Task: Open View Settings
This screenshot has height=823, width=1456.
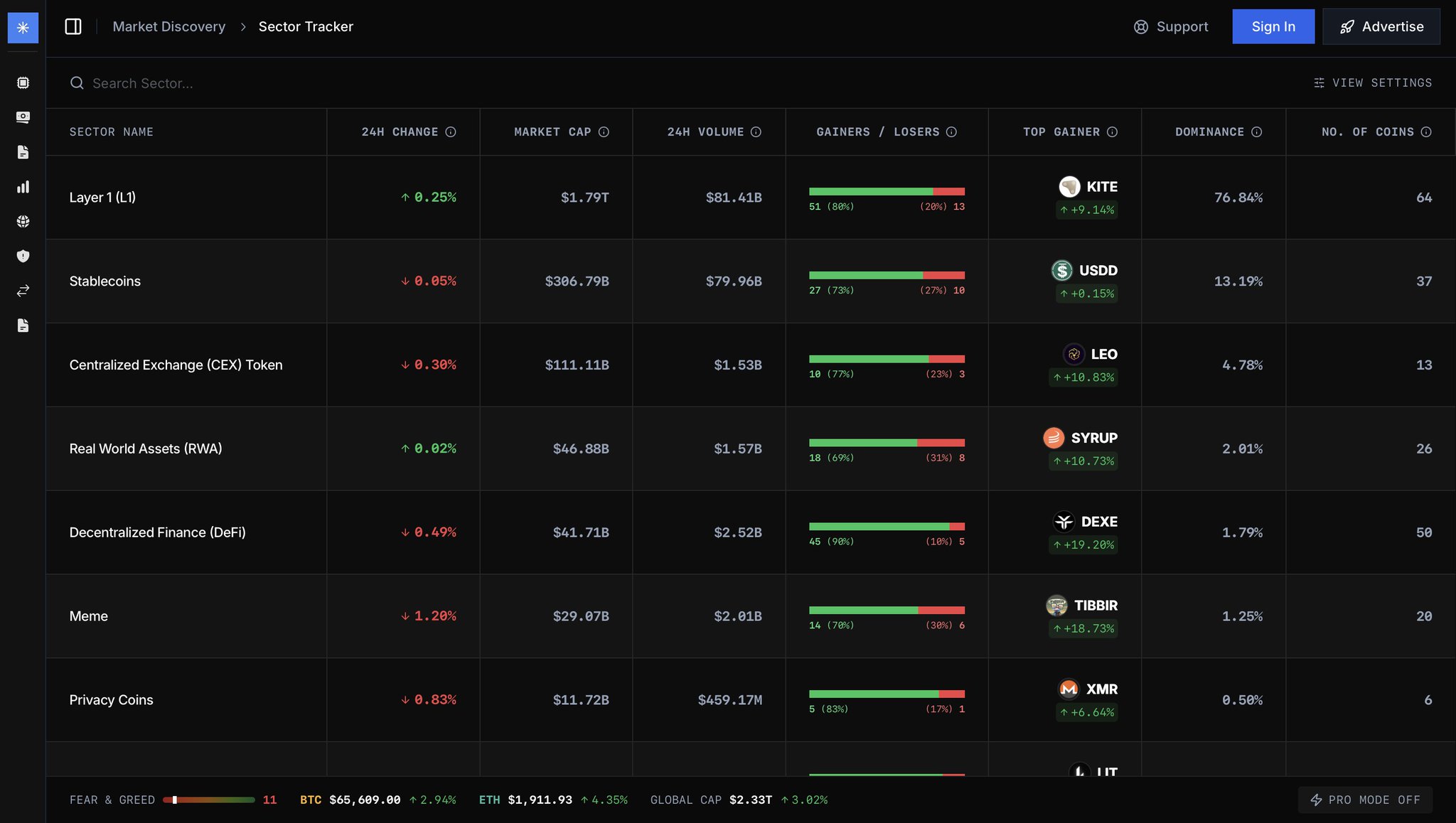Action: coord(1373,83)
